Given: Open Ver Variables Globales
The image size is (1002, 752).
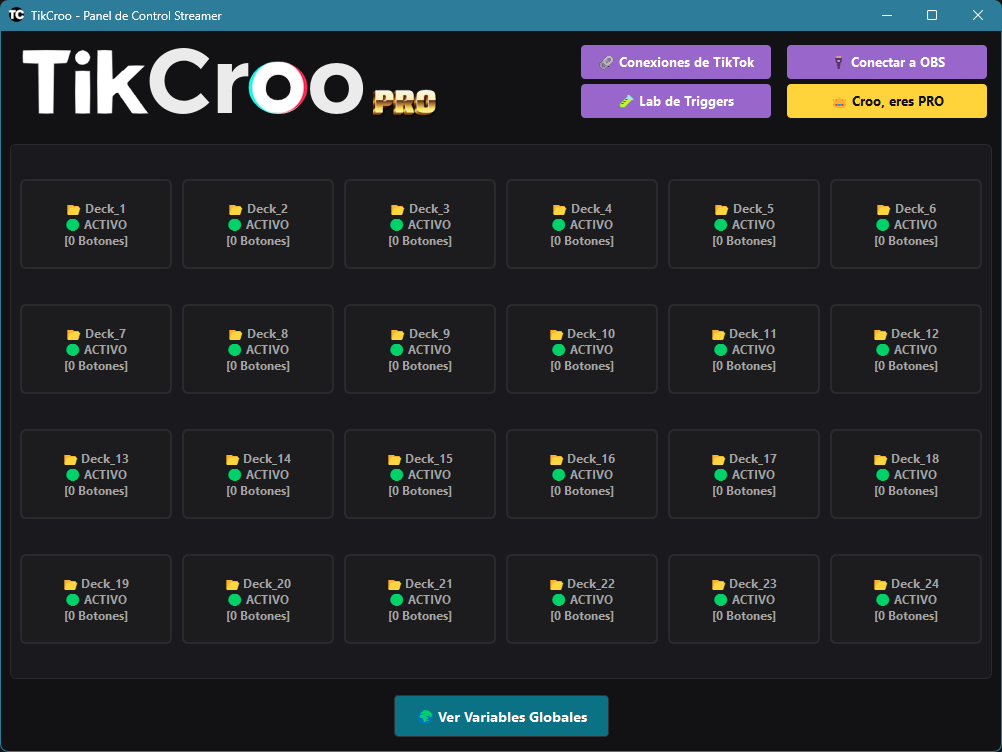Looking at the screenshot, I should 501,716.
